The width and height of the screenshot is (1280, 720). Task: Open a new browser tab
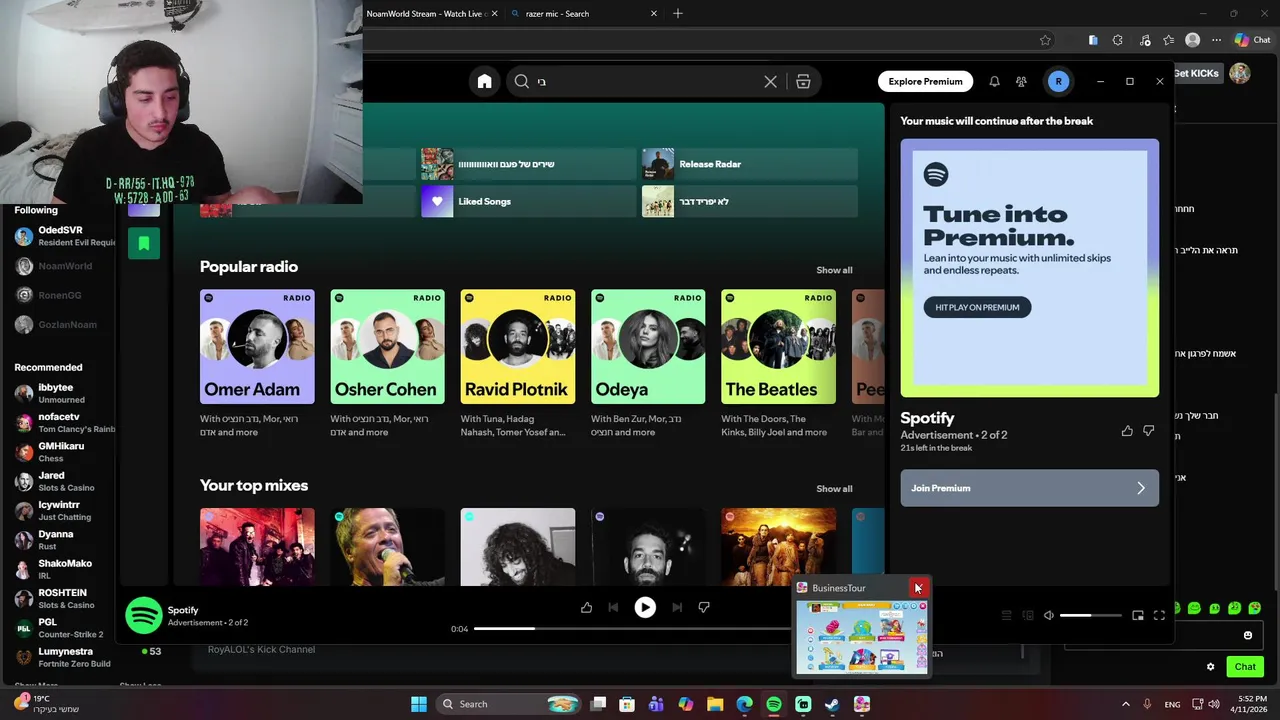point(678,13)
